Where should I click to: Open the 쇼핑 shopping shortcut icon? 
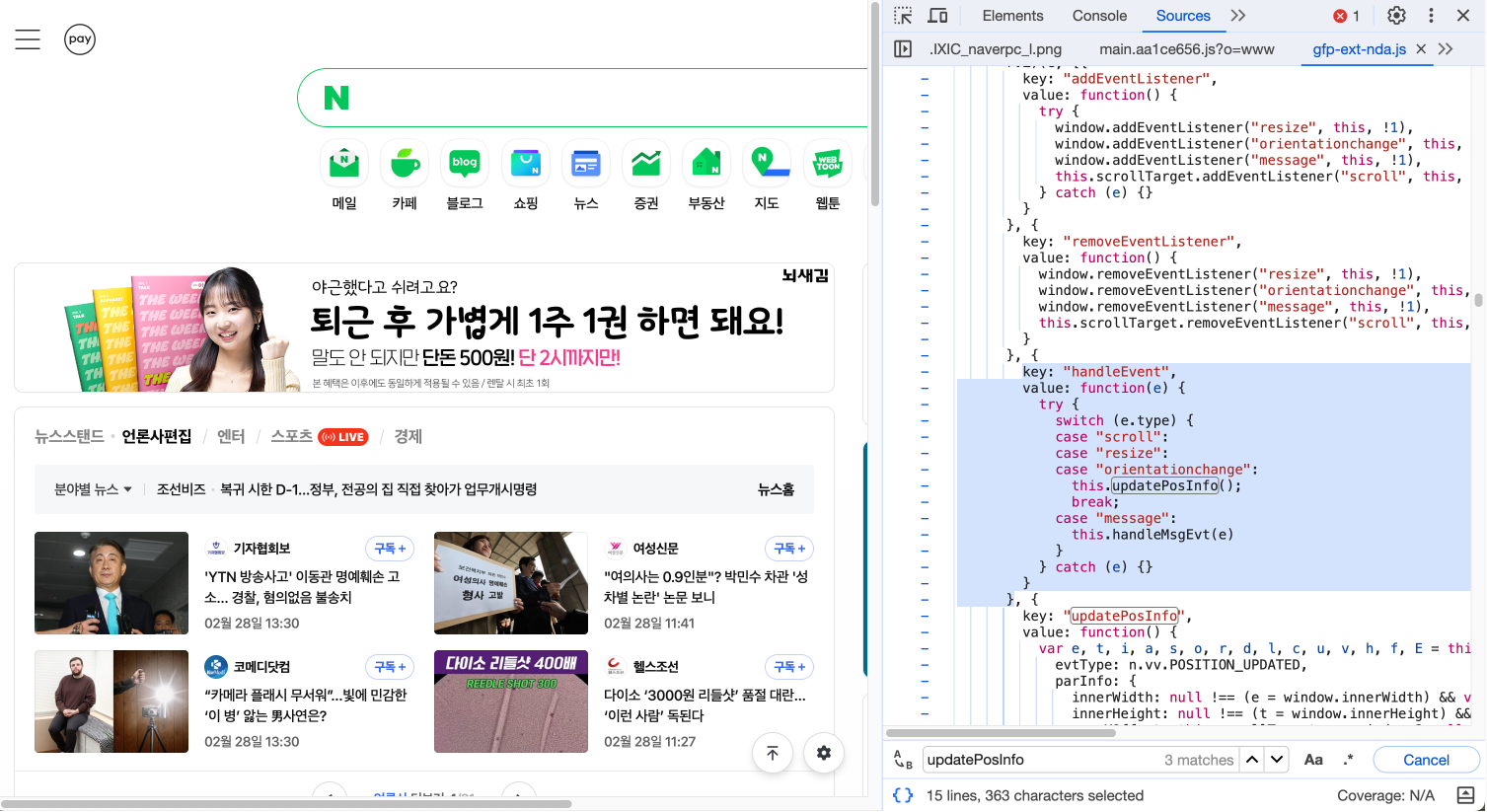pos(526,163)
